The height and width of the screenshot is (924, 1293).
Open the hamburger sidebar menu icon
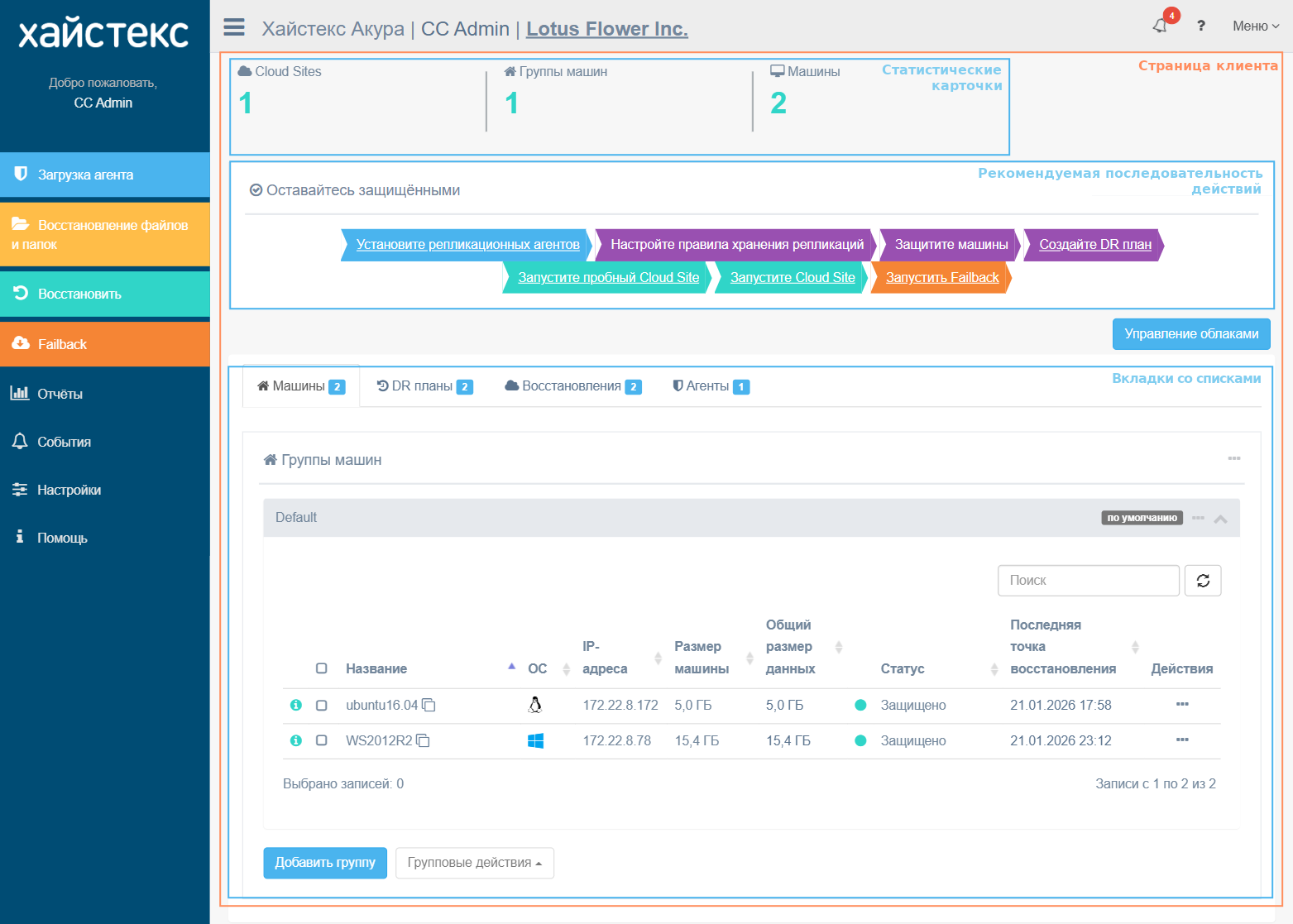click(234, 27)
